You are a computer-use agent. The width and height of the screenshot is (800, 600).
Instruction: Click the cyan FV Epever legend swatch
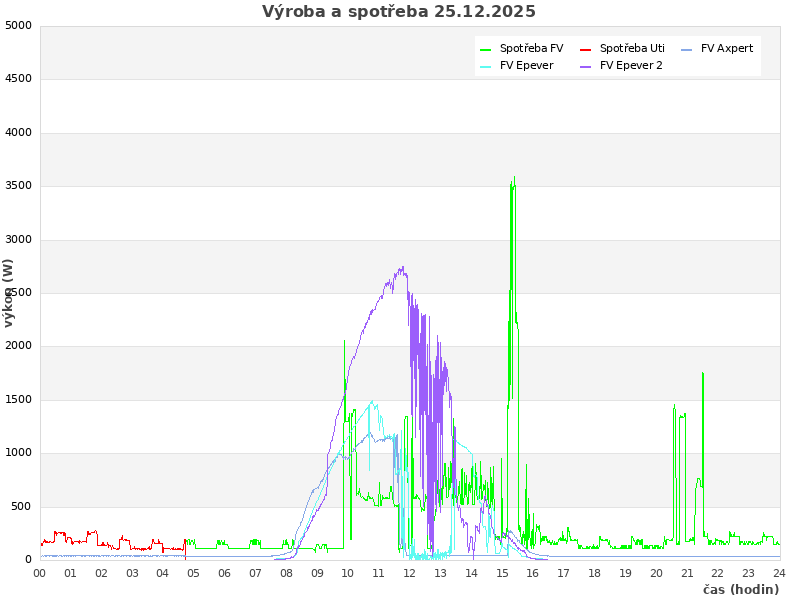[486, 66]
